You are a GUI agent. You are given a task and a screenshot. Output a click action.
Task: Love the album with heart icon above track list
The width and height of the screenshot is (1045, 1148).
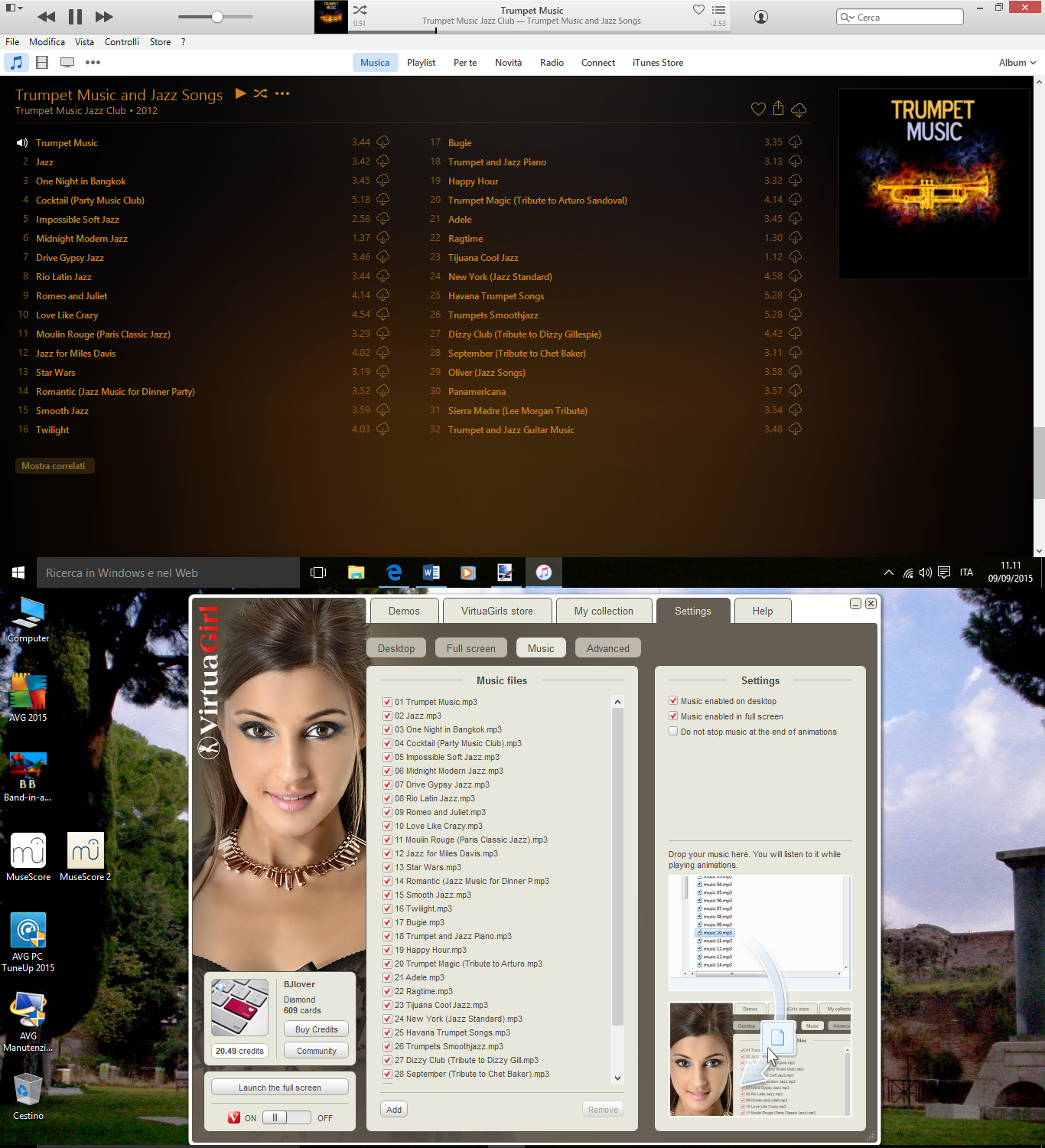(758, 109)
